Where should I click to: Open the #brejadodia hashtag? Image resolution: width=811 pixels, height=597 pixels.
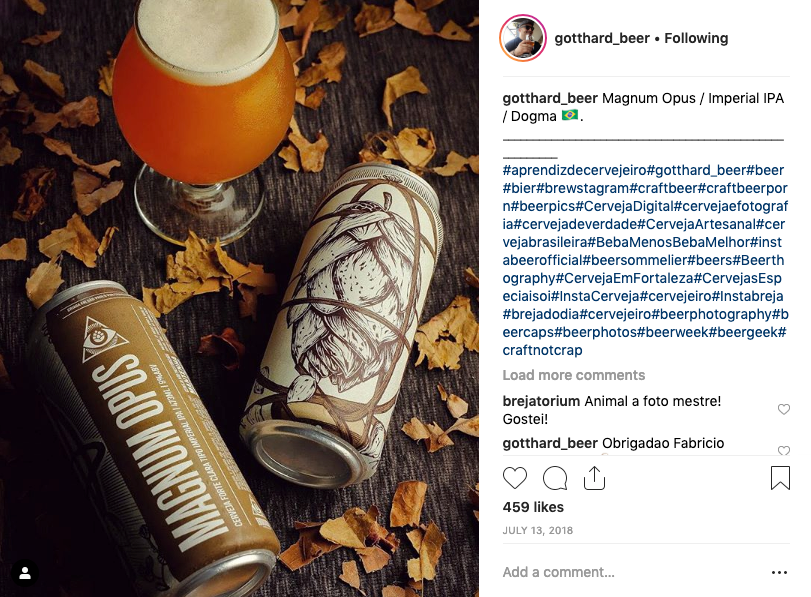tap(540, 314)
